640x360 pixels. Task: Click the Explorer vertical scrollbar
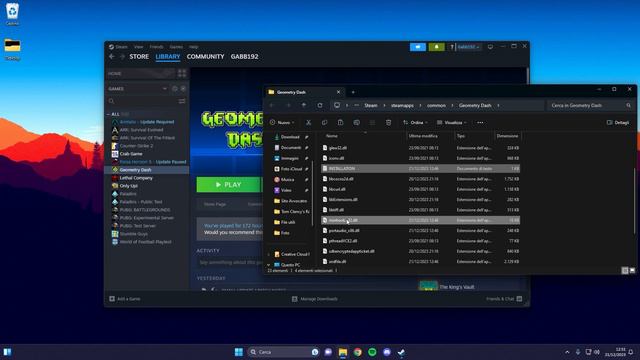pyautogui.click(x=635, y=201)
